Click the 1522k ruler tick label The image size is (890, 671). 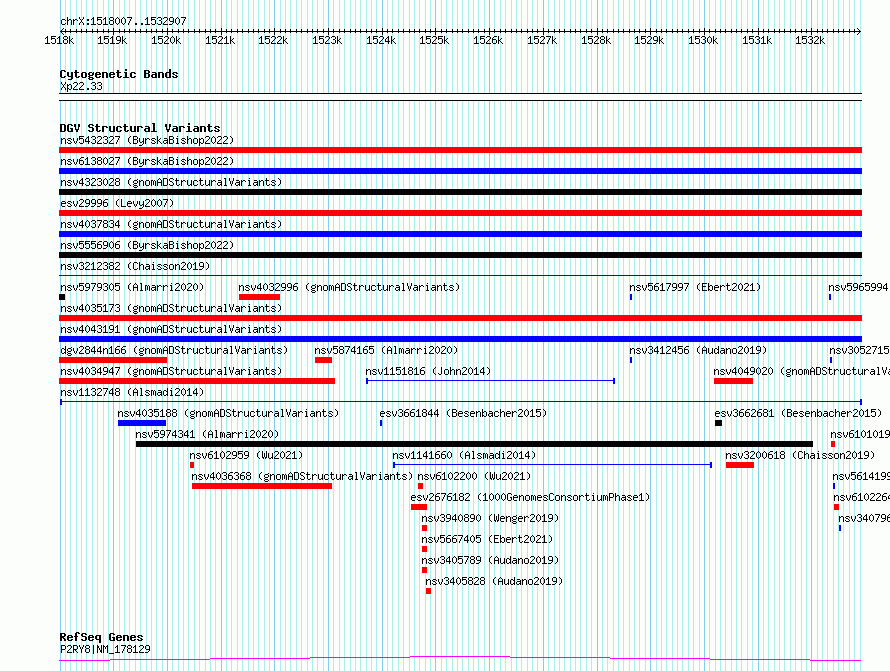pos(273,40)
